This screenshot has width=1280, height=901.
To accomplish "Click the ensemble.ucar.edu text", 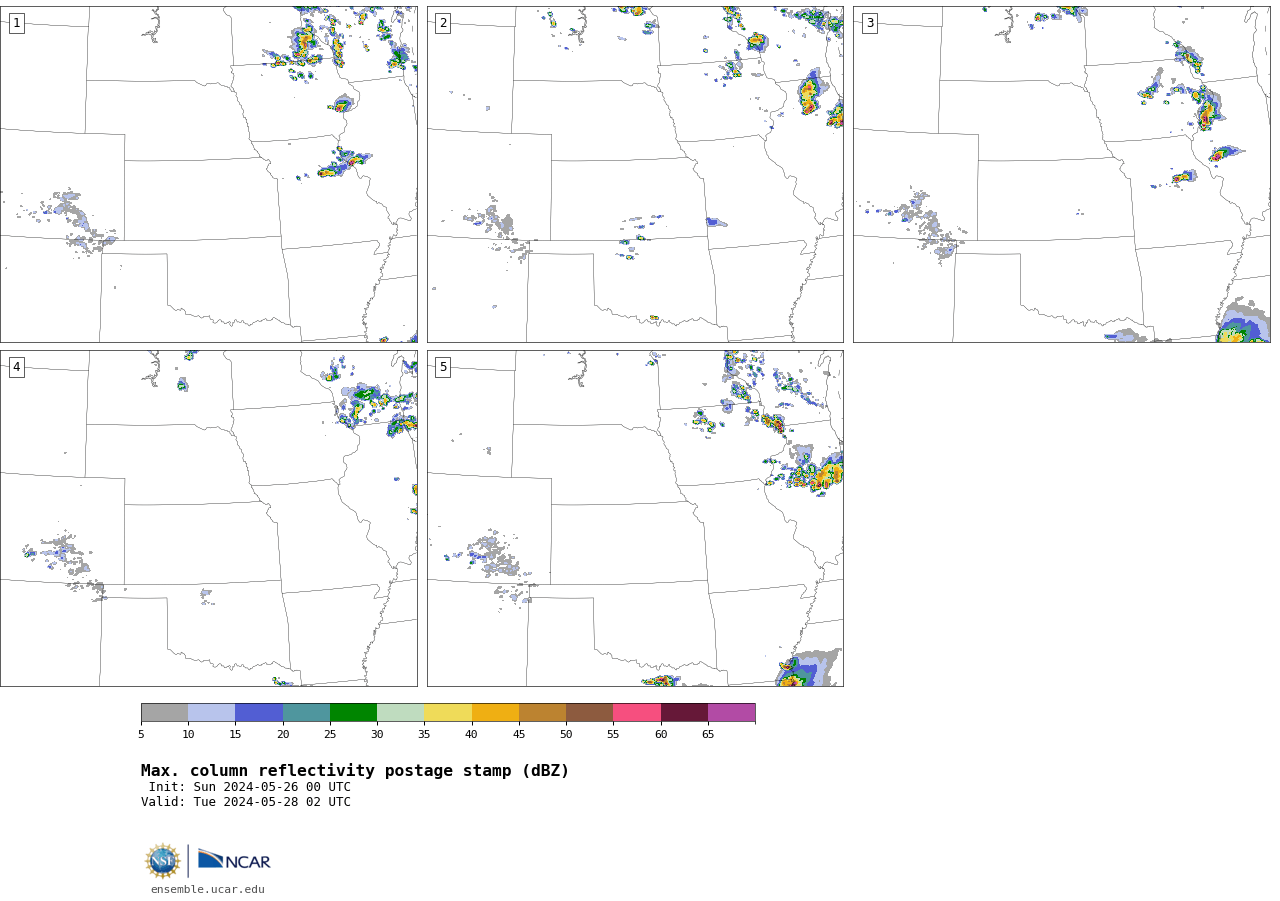I will [208, 889].
